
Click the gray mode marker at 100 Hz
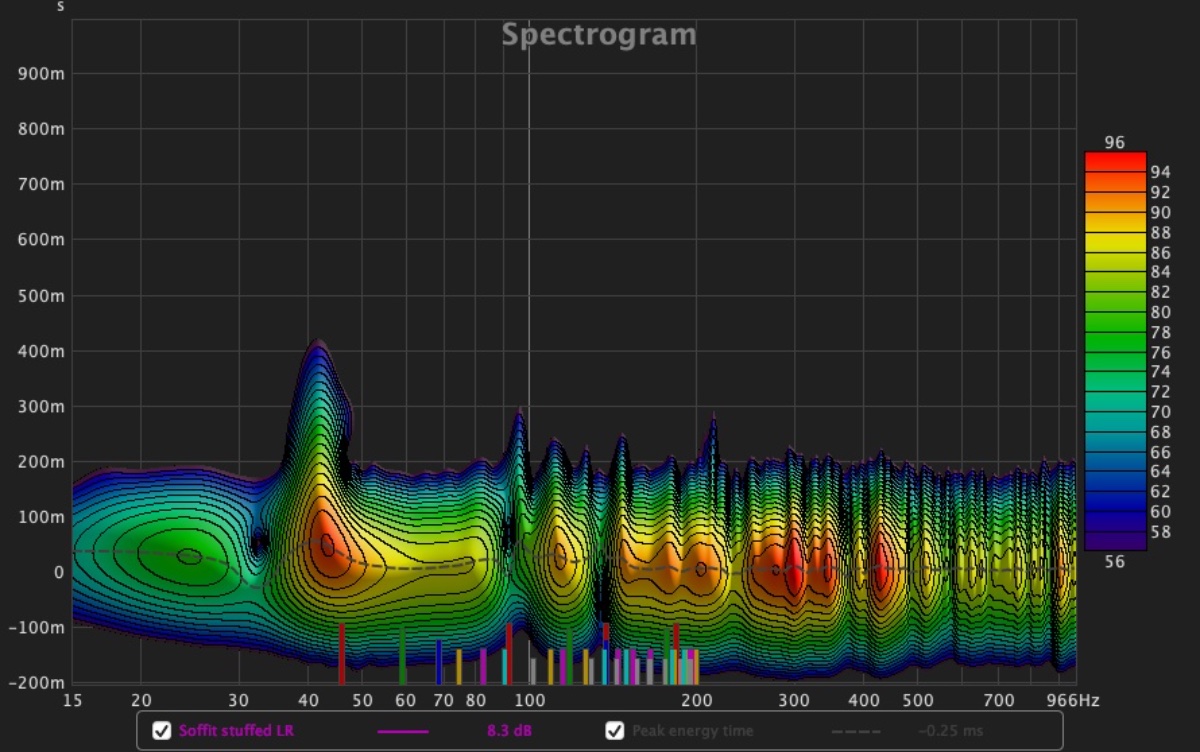[533, 670]
